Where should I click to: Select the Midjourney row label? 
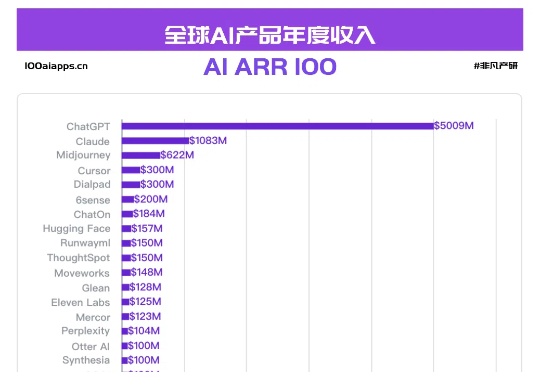[x=83, y=155]
